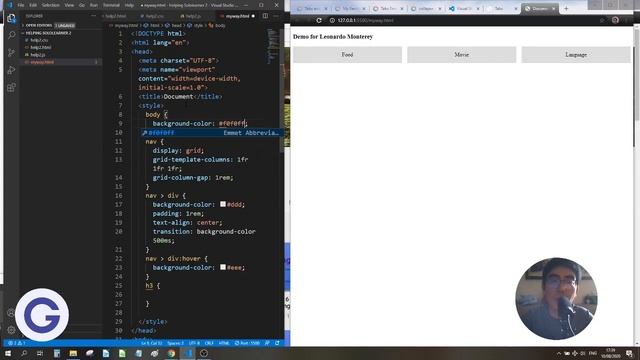
Task: Open help2.js in the explorer tree
Action: (38, 55)
